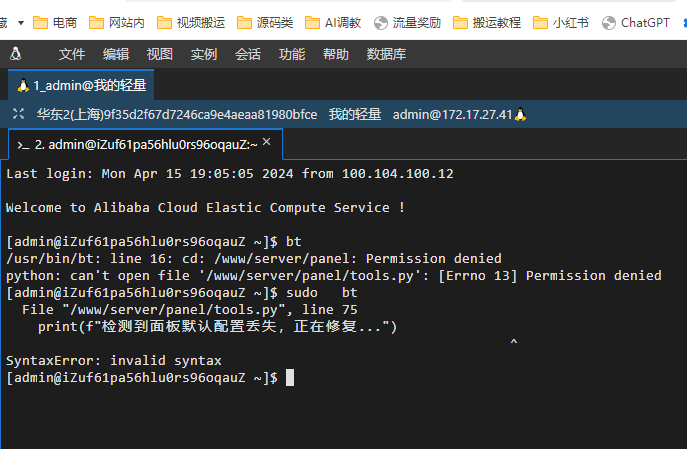Switch to the 1_admin@我的轻量 tab
The height and width of the screenshot is (449, 687).
click(81, 85)
